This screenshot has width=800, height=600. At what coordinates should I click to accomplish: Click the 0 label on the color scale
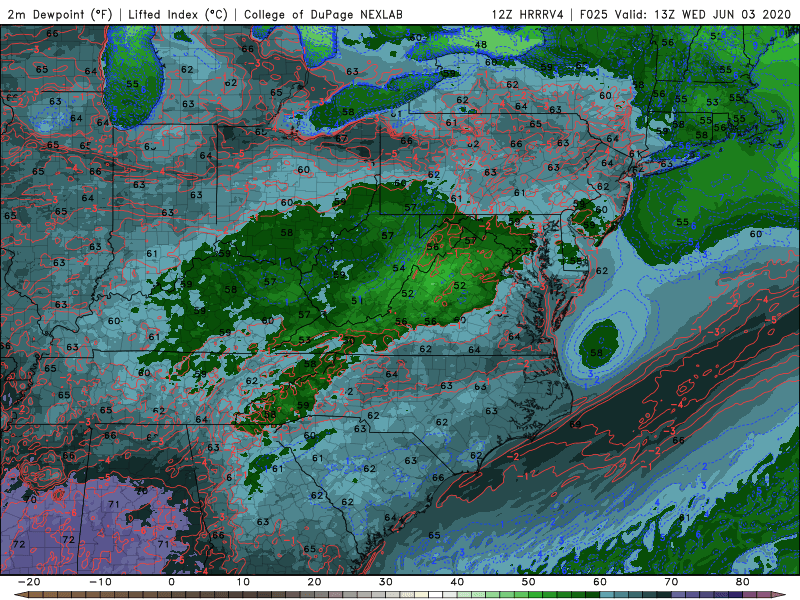click(171, 582)
